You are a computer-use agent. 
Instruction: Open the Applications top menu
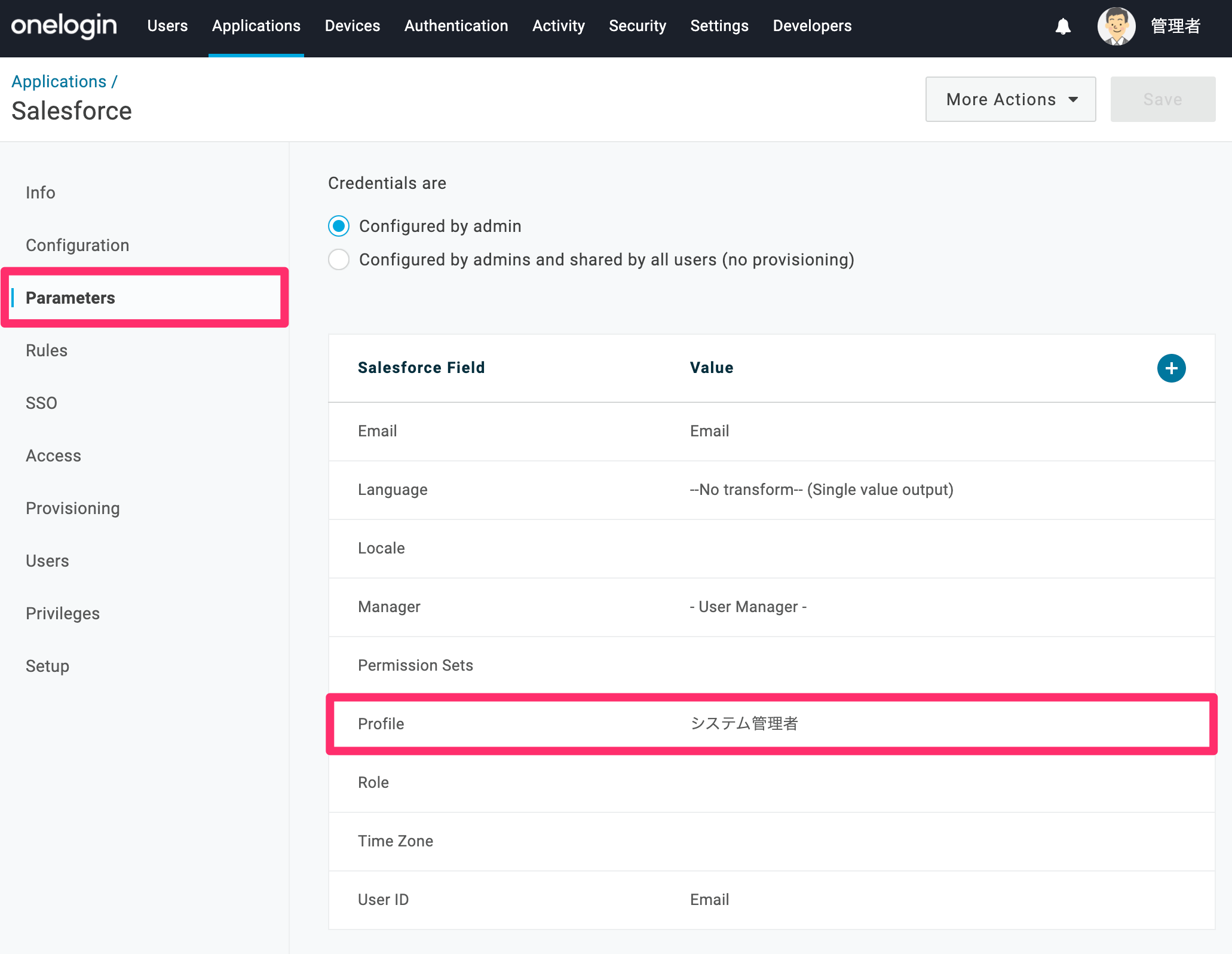point(256,26)
